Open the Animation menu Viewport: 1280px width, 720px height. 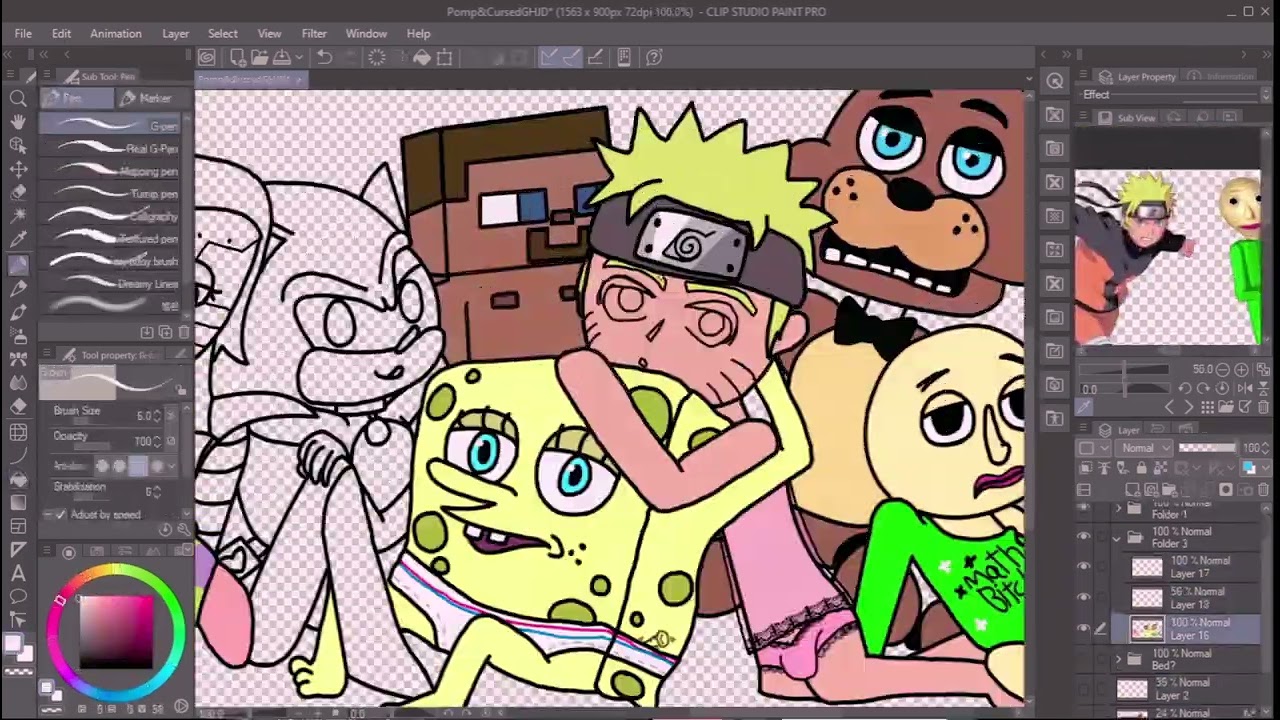point(116,33)
